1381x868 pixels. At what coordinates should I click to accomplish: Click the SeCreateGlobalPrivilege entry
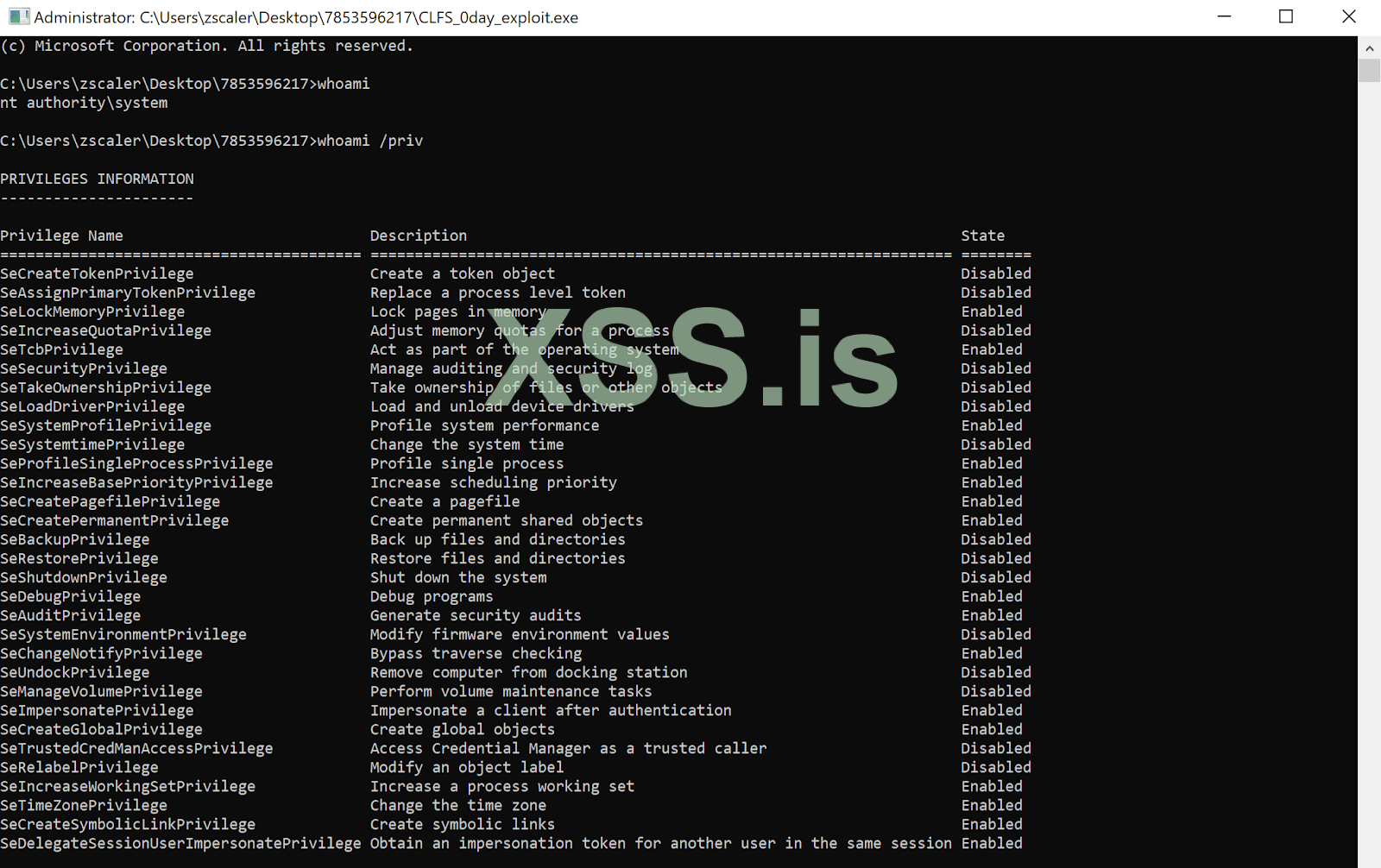101,729
